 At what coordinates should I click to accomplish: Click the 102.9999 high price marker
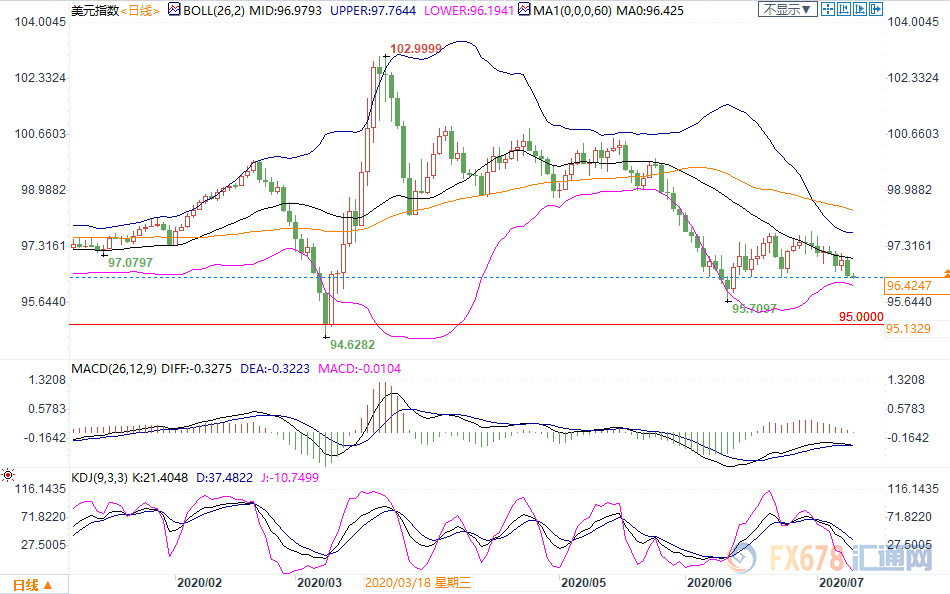pyautogui.click(x=415, y=48)
